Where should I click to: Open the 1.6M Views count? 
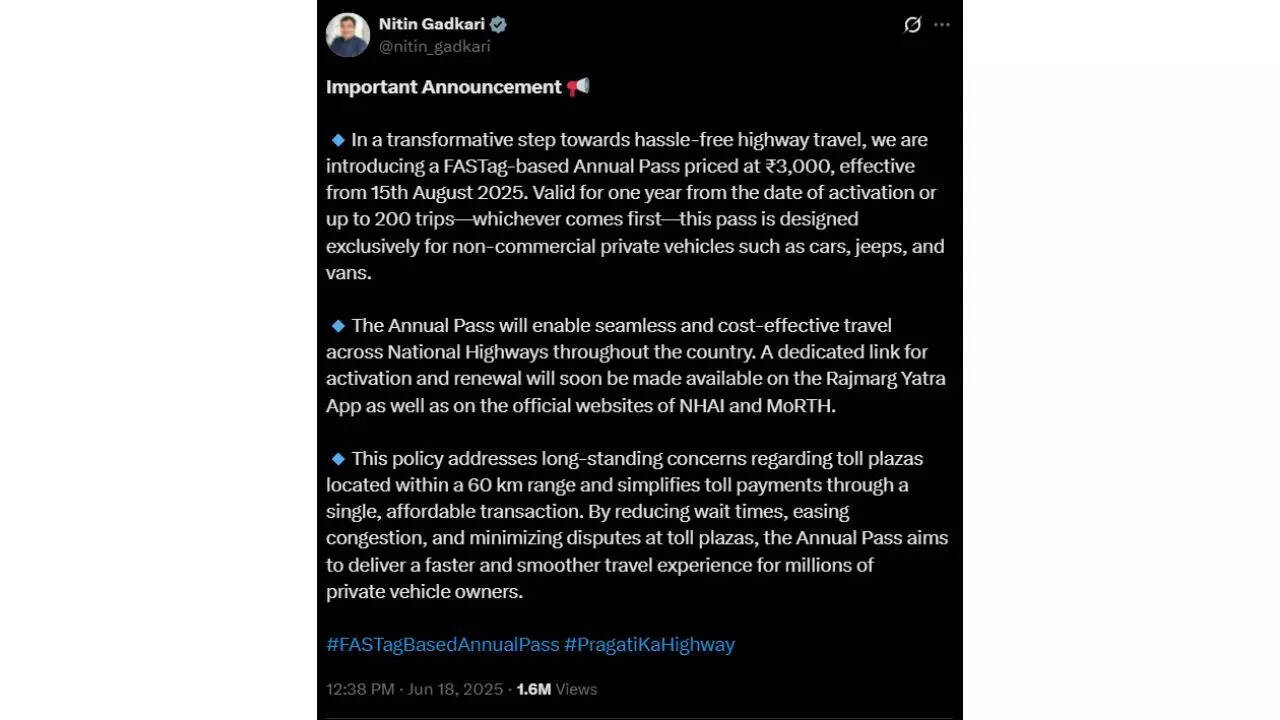[557, 689]
